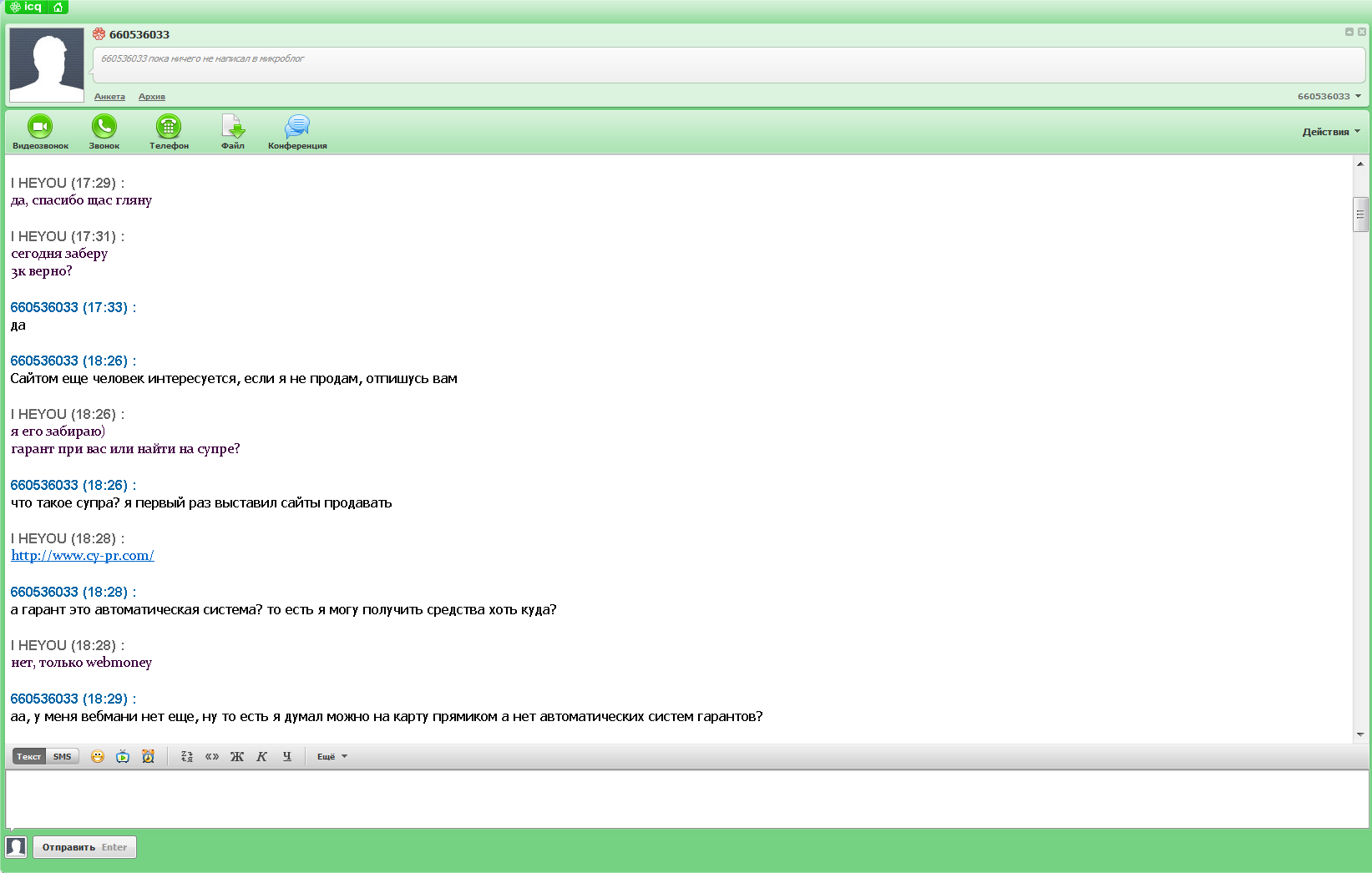Send a file with the Файл icon
This screenshot has width=1372, height=873.
tap(233, 132)
